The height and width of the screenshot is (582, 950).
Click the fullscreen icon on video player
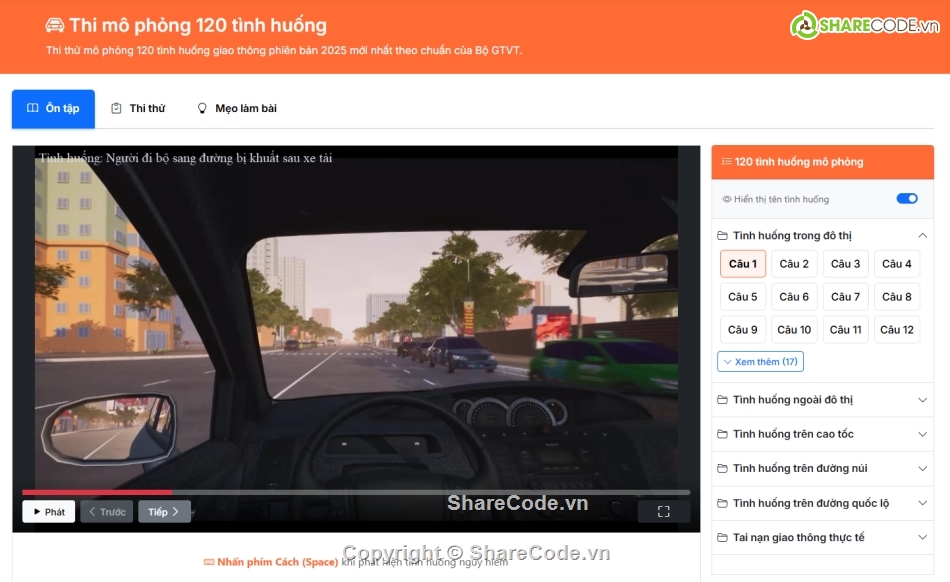coord(663,512)
